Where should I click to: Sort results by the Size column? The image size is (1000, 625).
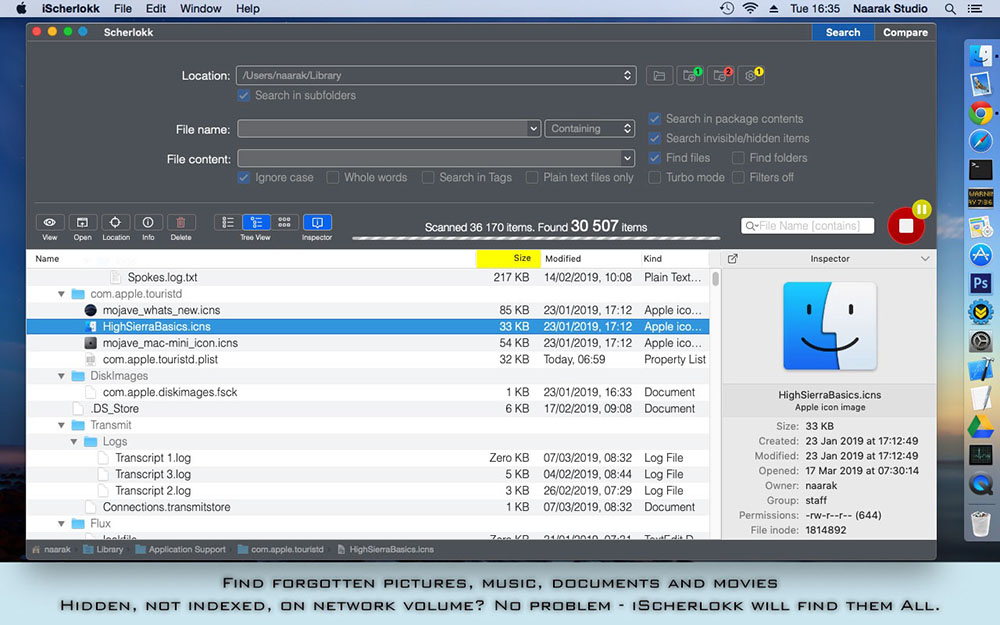click(508, 258)
